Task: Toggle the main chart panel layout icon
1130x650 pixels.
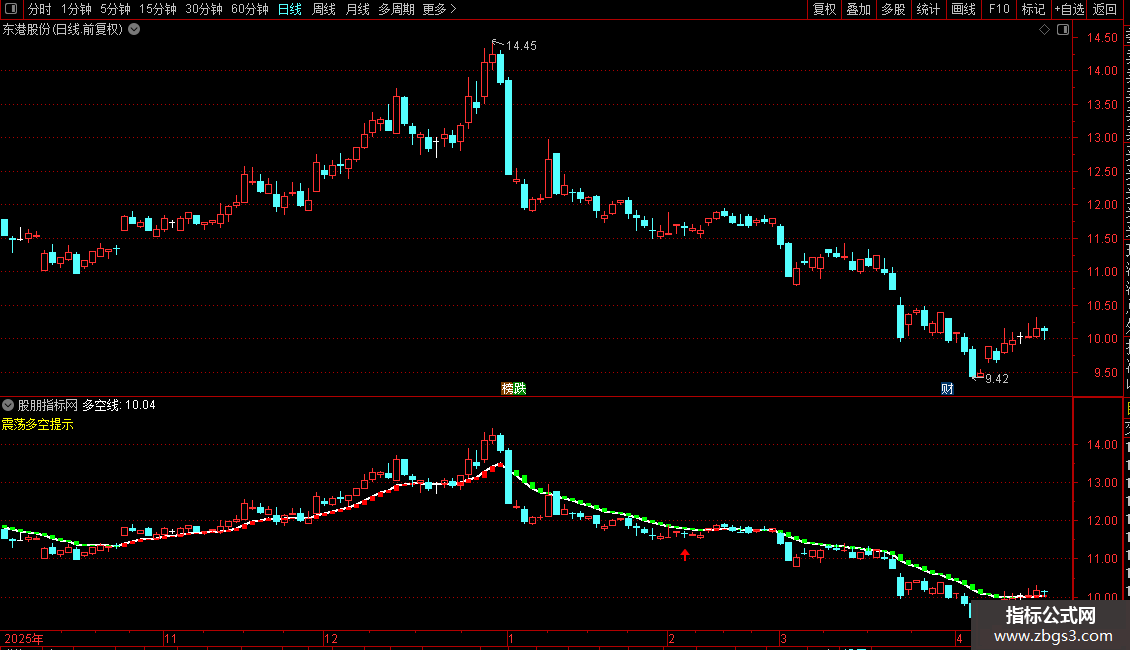Action: tap(1063, 30)
